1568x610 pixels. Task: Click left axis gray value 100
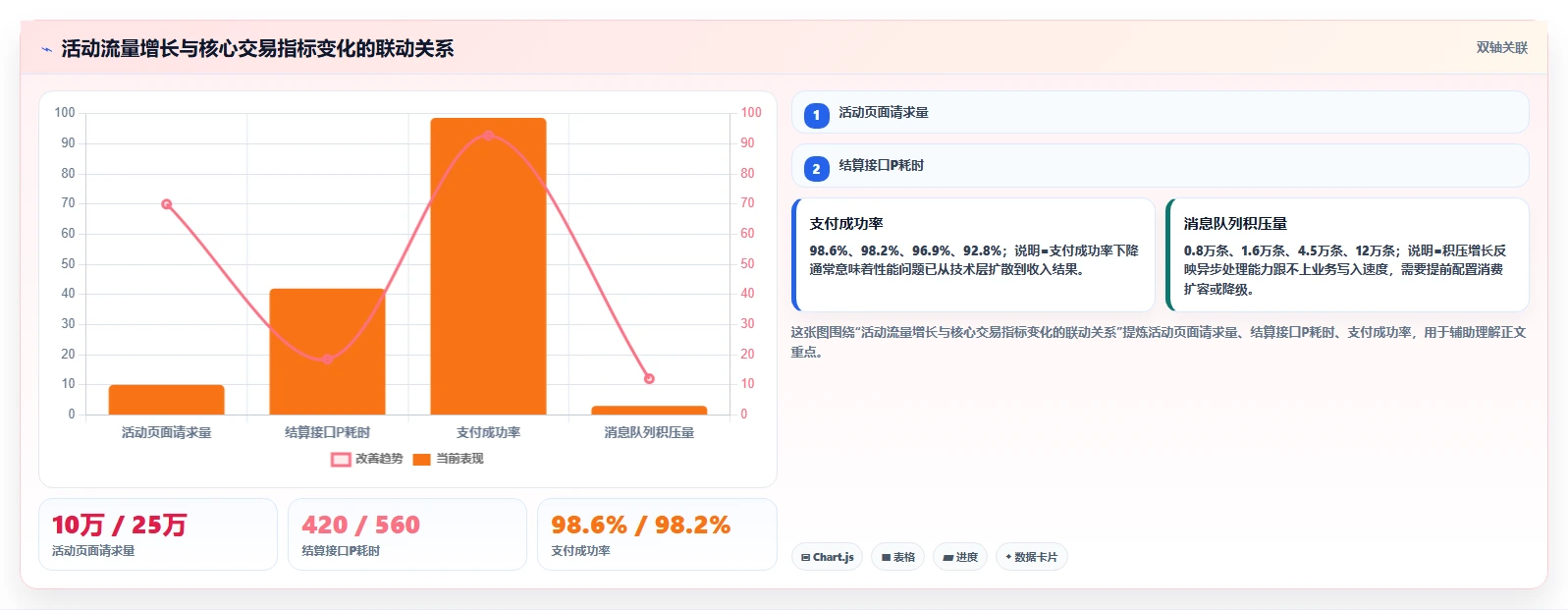click(65, 113)
